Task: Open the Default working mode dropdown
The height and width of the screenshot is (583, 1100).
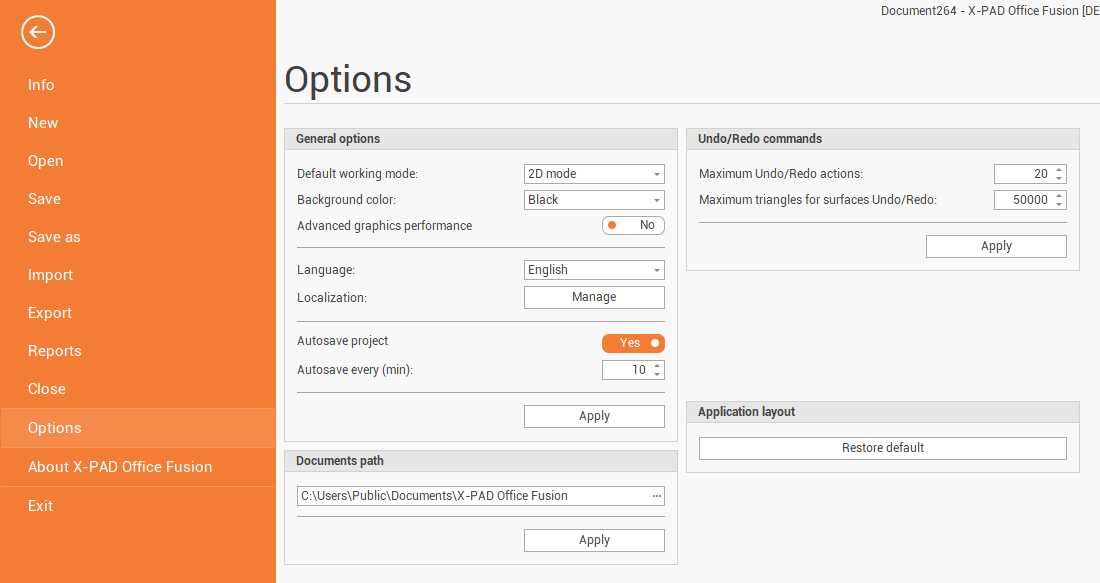Action: [x=594, y=174]
